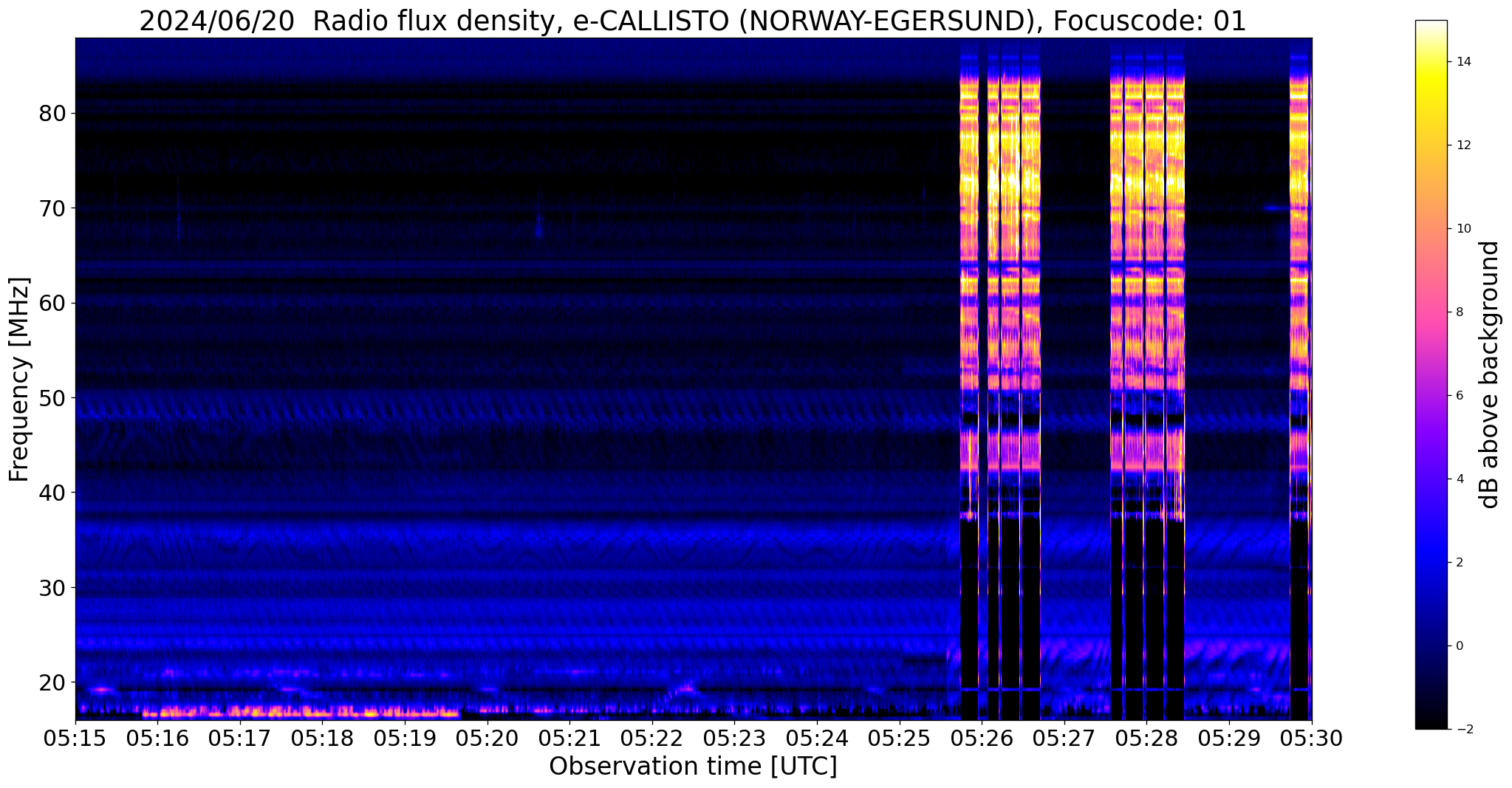Click the 05:16 time tick label
The height and width of the screenshot is (788, 1512).
pos(157,738)
